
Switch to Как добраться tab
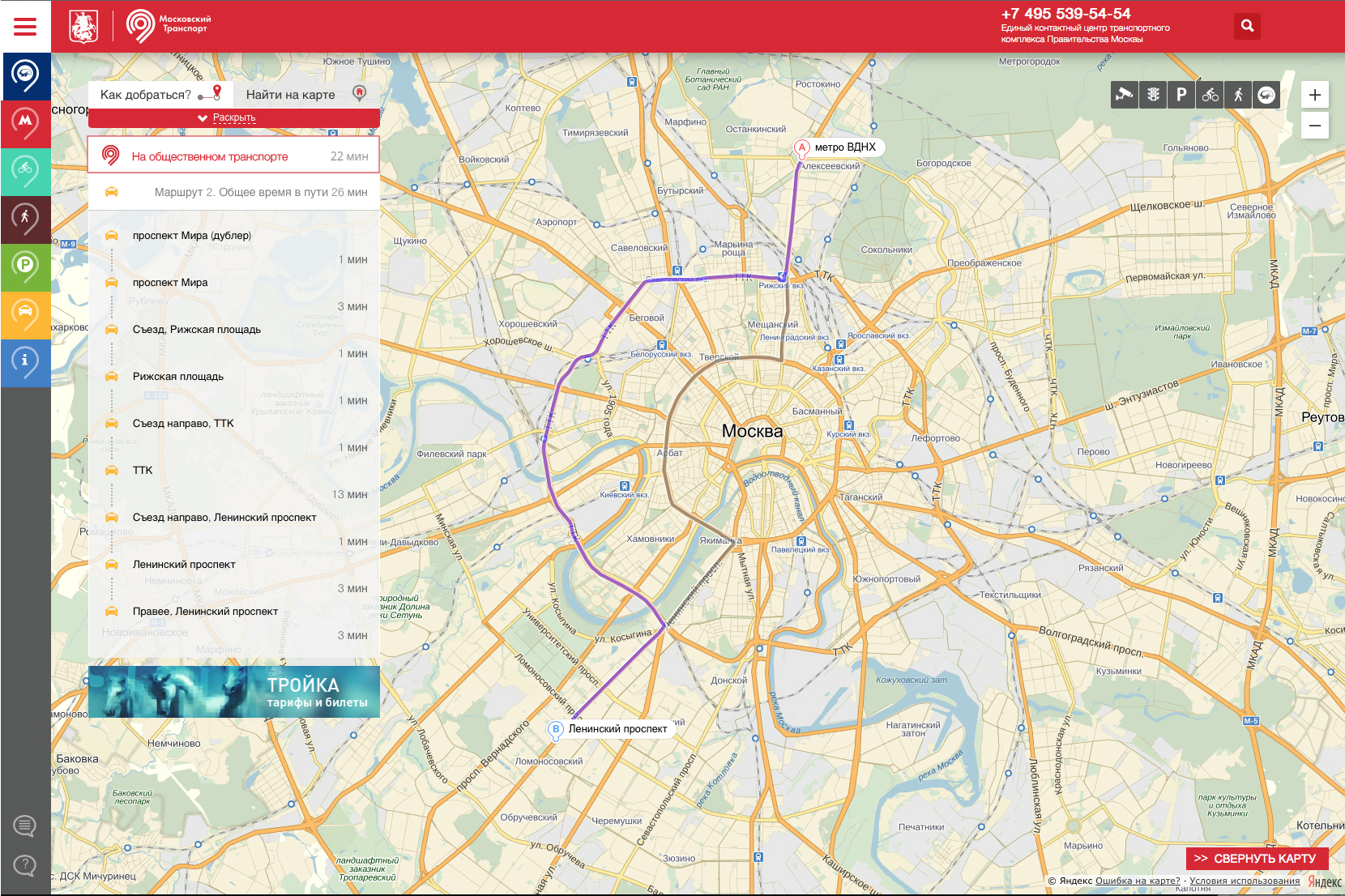[x=160, y=94]
